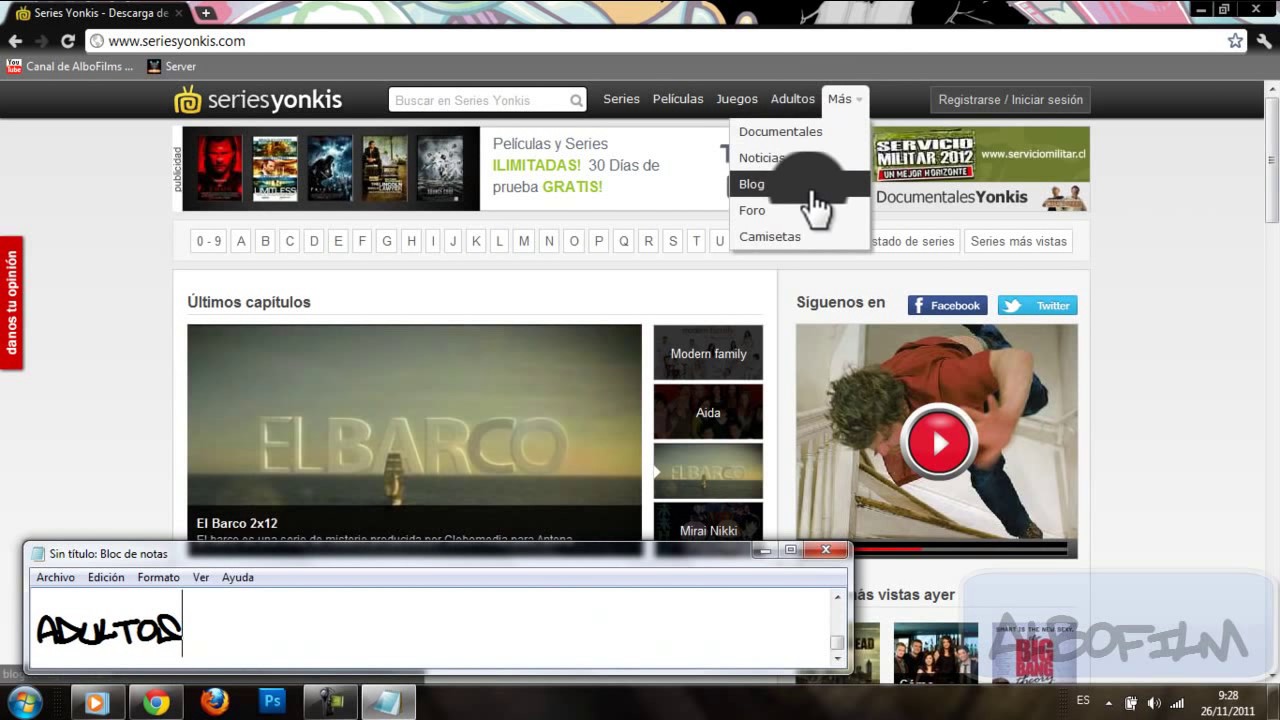Viewport: 1280px width, 720px height.
Task: Launch Firefox from the taskbar
Action: (x=214, y=703)
